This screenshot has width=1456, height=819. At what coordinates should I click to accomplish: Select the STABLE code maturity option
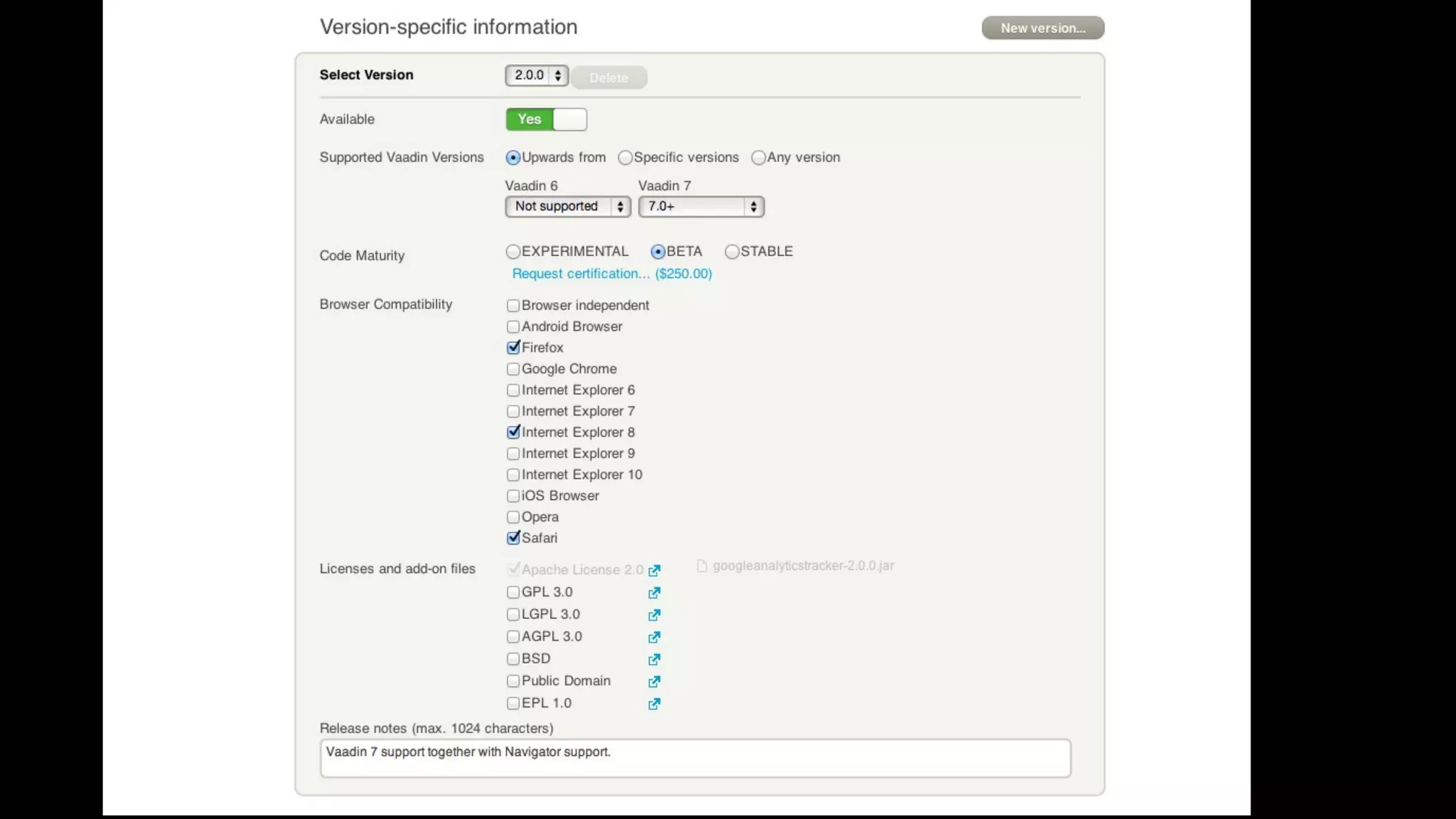click(x=732, y=252)
